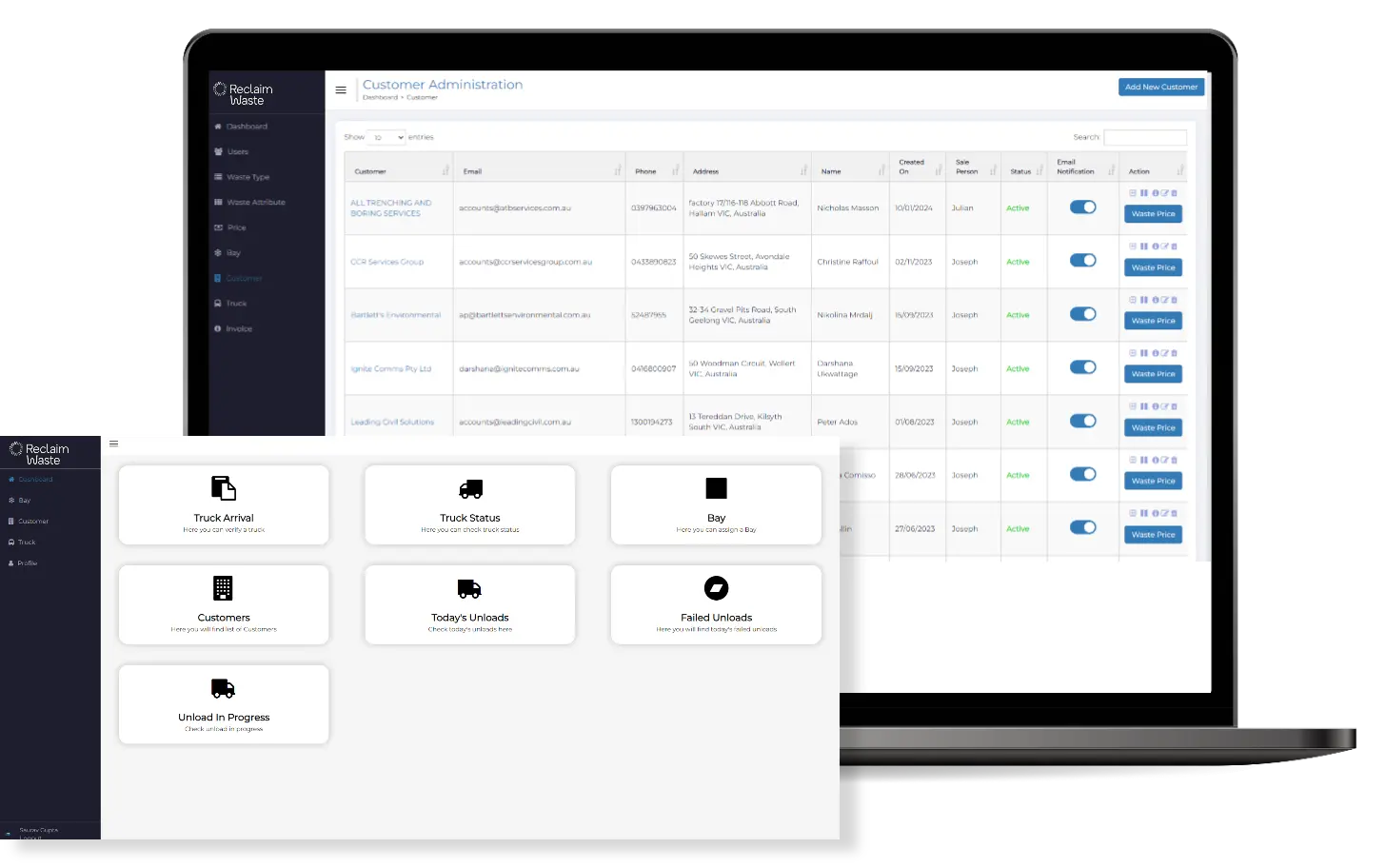Expand row details for Nicholas Masson

(1133, 193)
